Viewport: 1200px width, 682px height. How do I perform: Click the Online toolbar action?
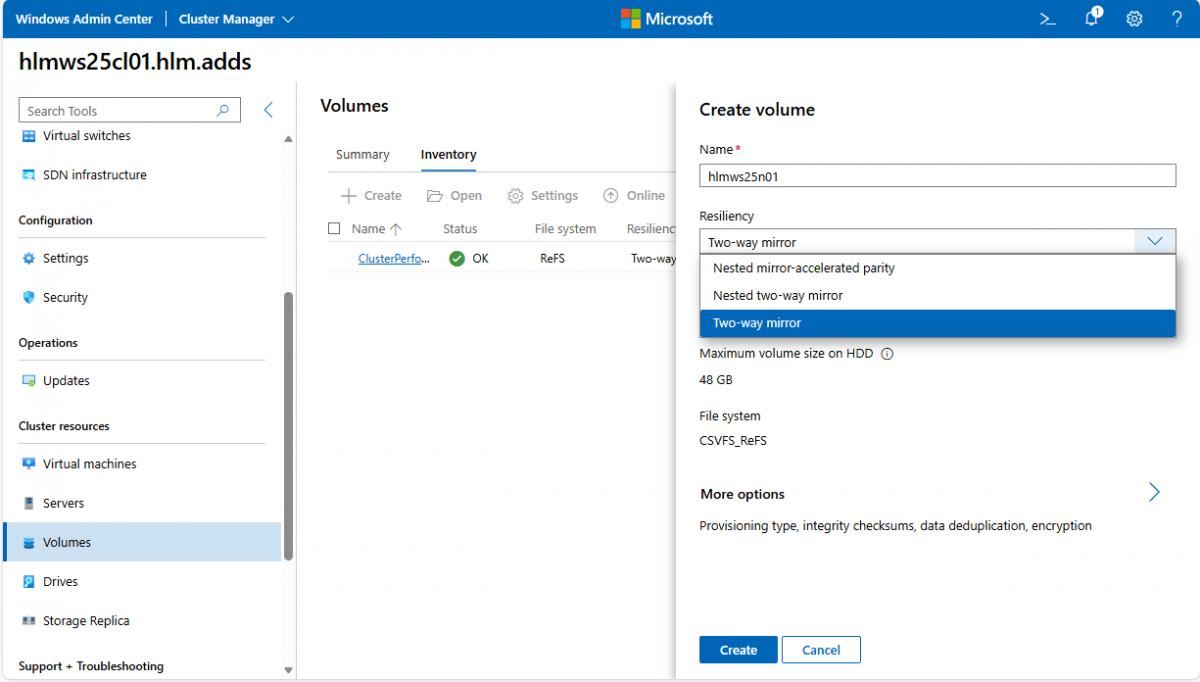click(634, 196)
